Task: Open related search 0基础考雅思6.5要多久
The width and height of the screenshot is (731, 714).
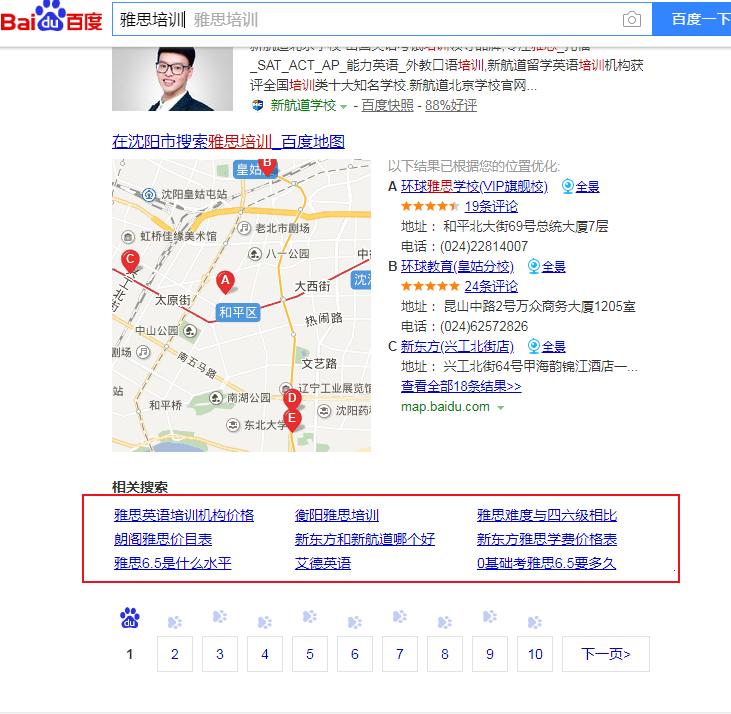Action: (x=546, y=563)
